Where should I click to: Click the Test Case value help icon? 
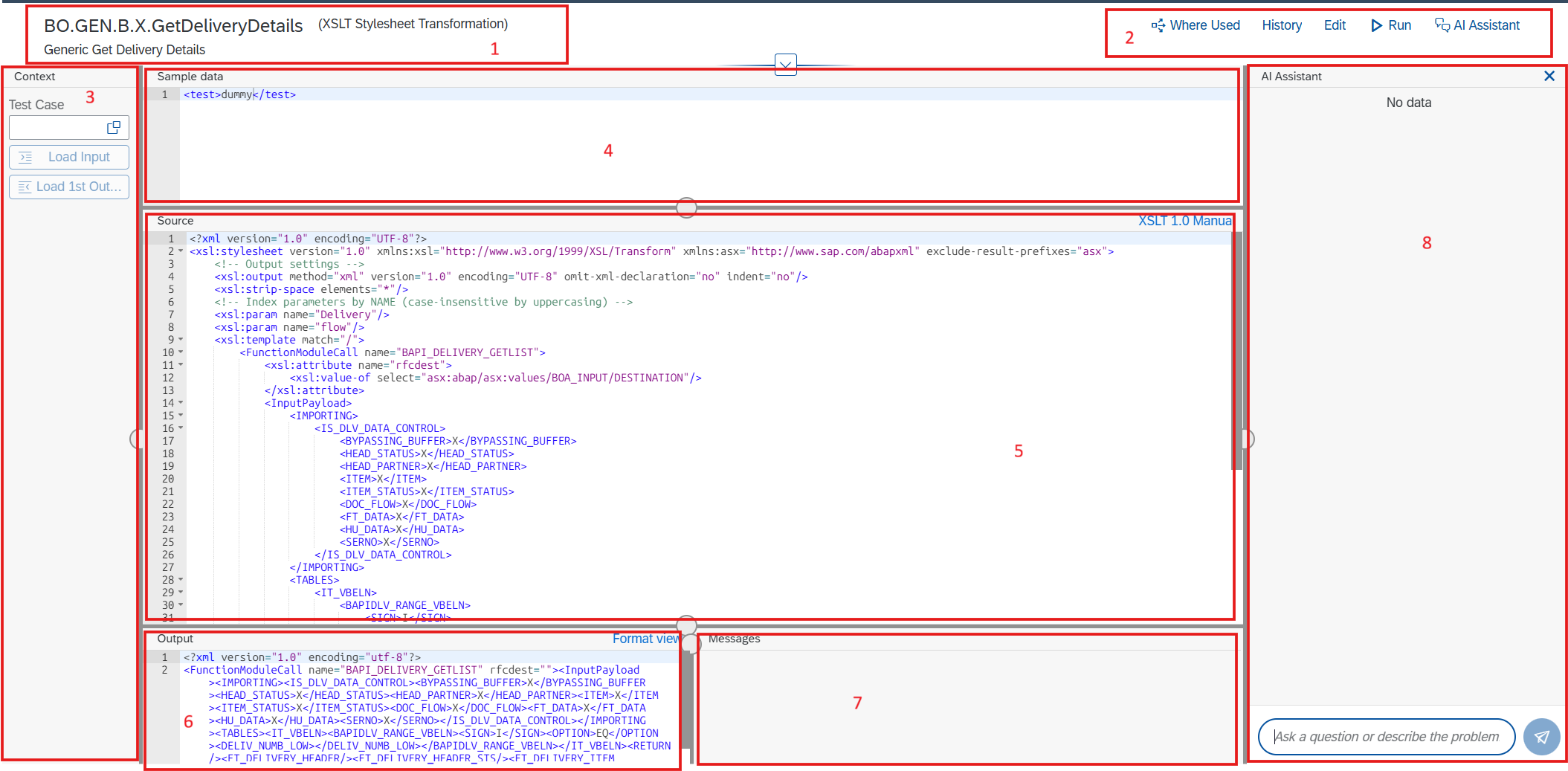(x=114, y=127)
